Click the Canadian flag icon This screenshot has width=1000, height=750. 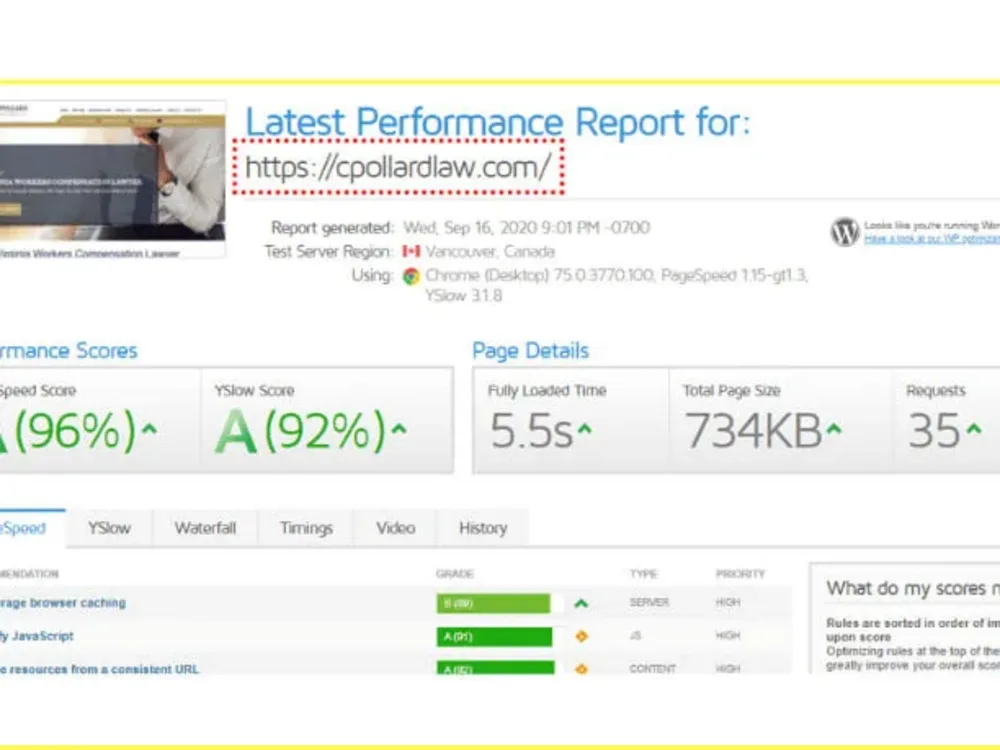pos(411,251)
